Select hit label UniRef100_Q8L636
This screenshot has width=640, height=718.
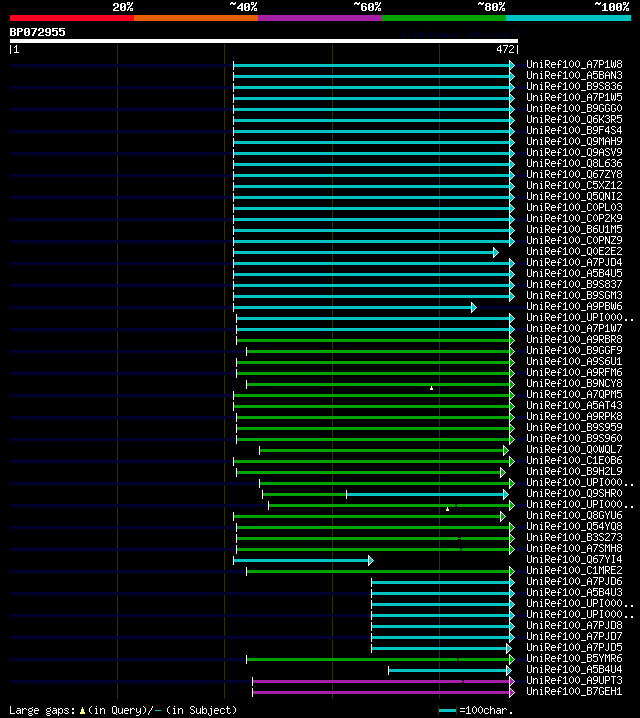(x=574, y=163)
